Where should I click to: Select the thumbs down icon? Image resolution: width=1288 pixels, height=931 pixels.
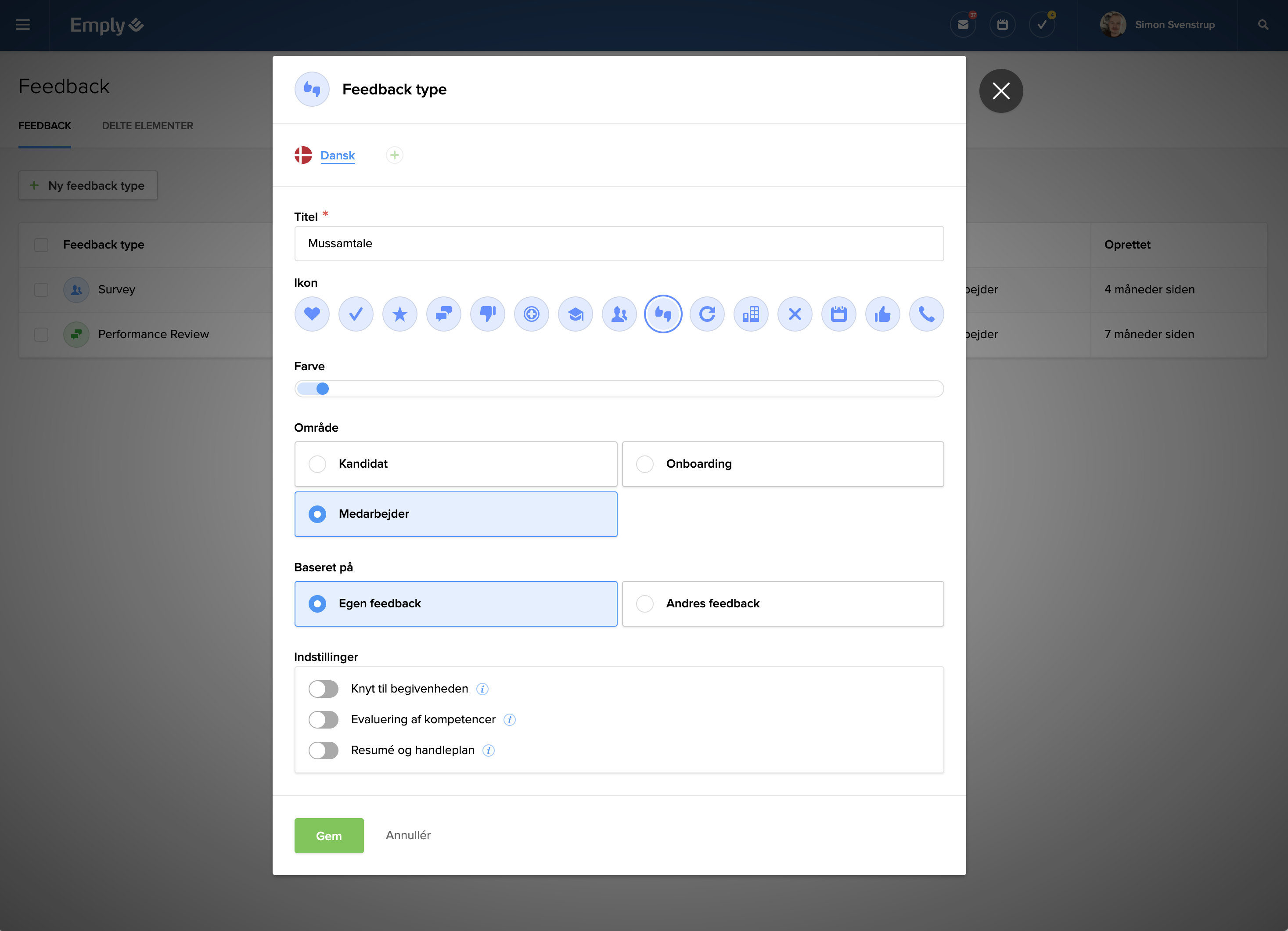(x=487, y=314)
